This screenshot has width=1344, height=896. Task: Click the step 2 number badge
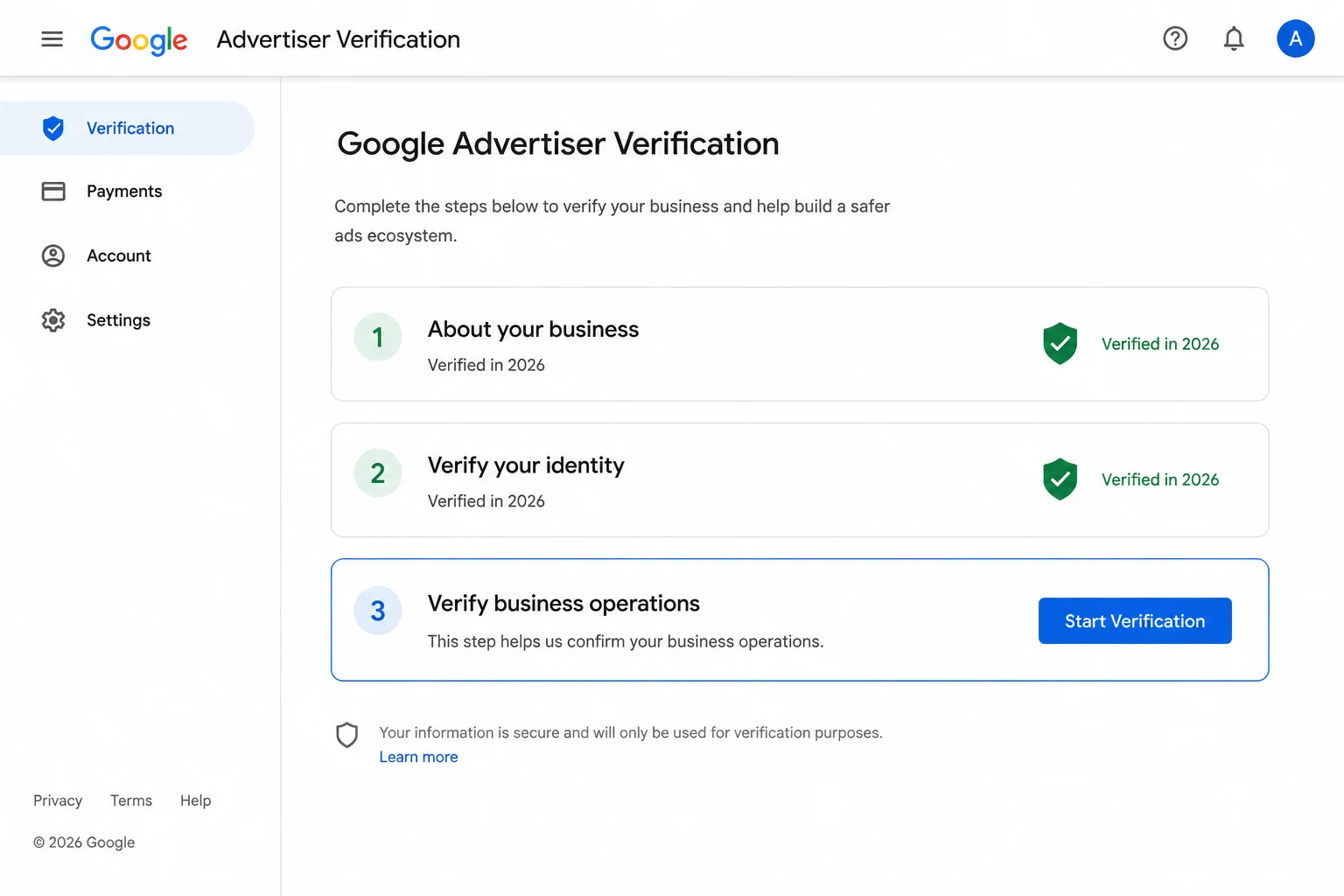(378, 473)
